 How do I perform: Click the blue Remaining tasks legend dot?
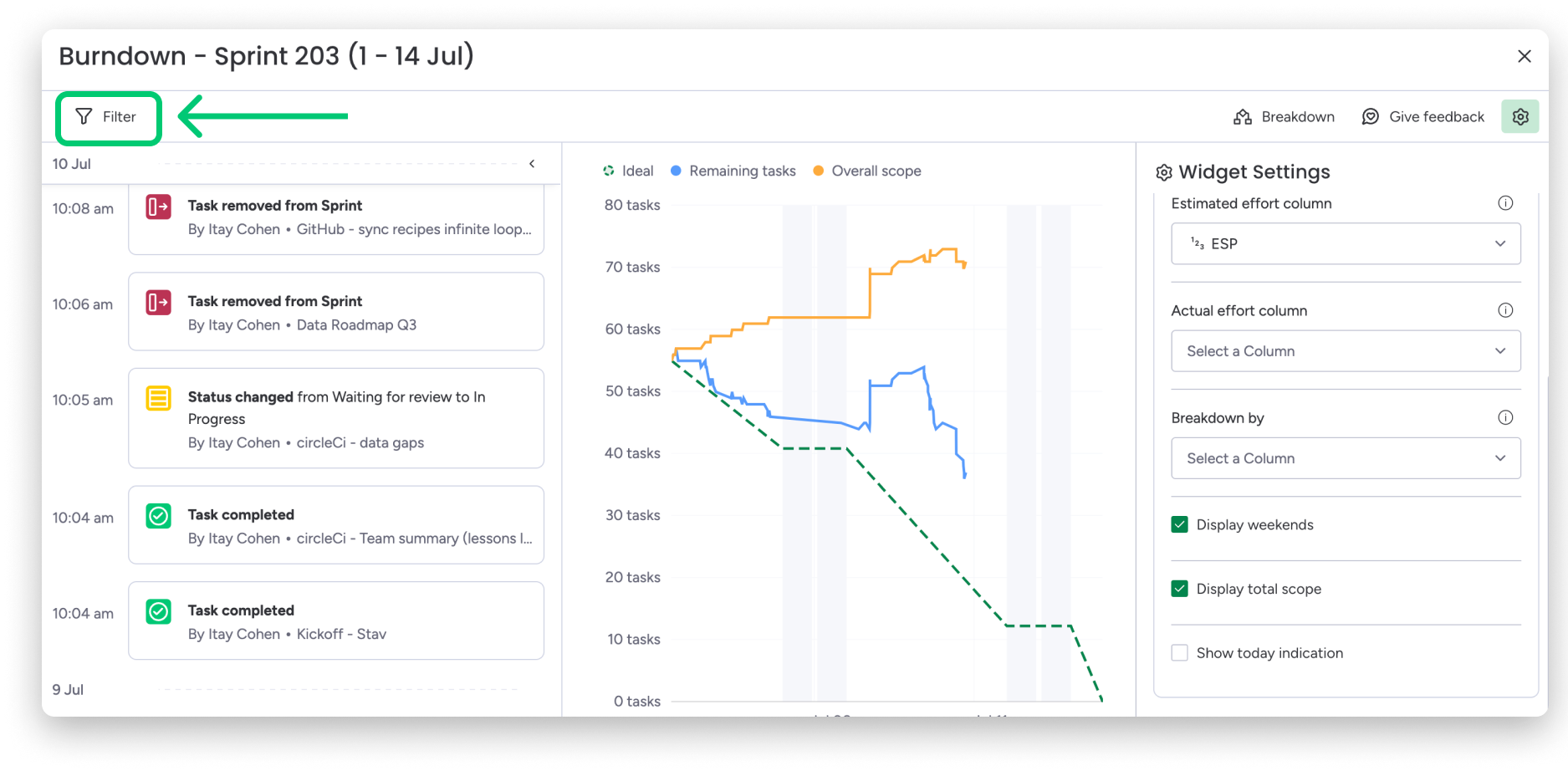tap(677, 171)
